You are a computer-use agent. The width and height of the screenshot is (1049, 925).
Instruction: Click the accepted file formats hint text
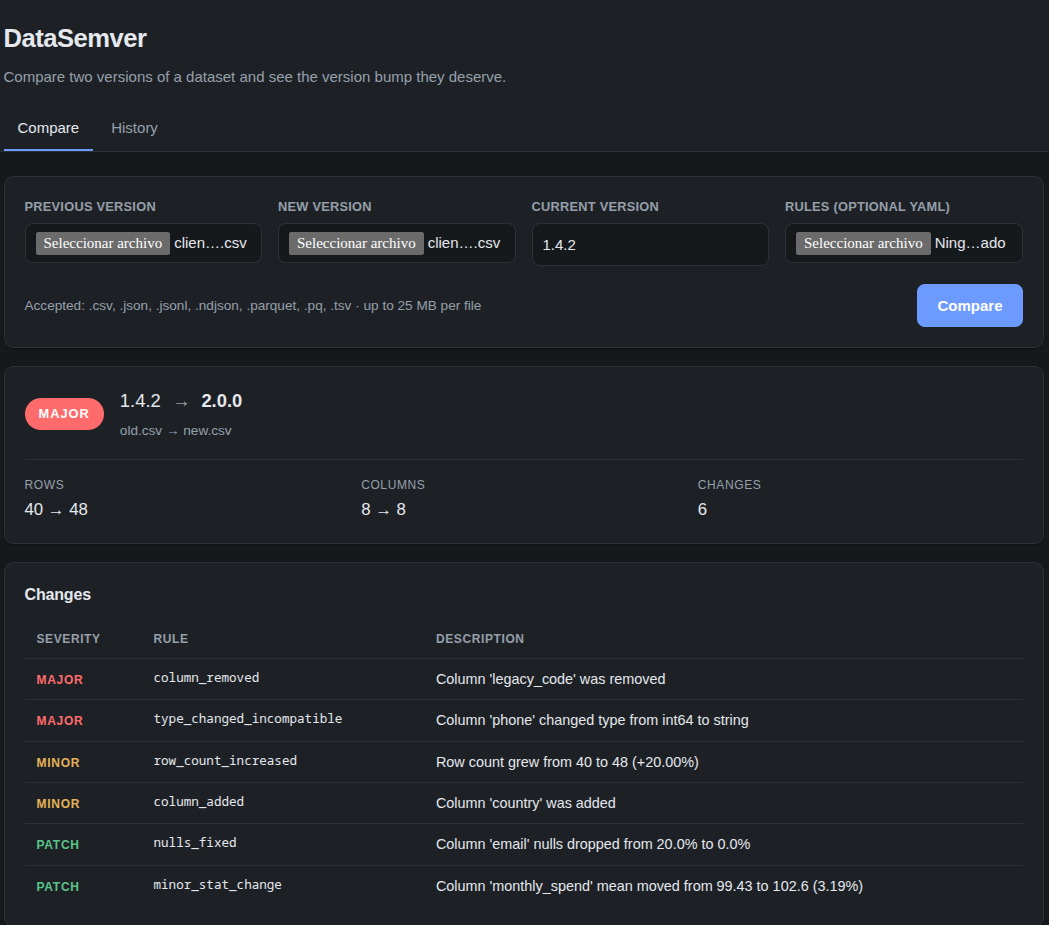[253, 306]
